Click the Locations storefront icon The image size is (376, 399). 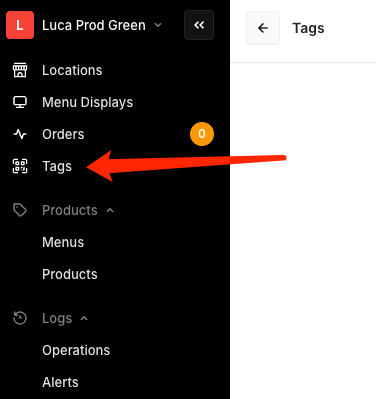coord(20,70)
